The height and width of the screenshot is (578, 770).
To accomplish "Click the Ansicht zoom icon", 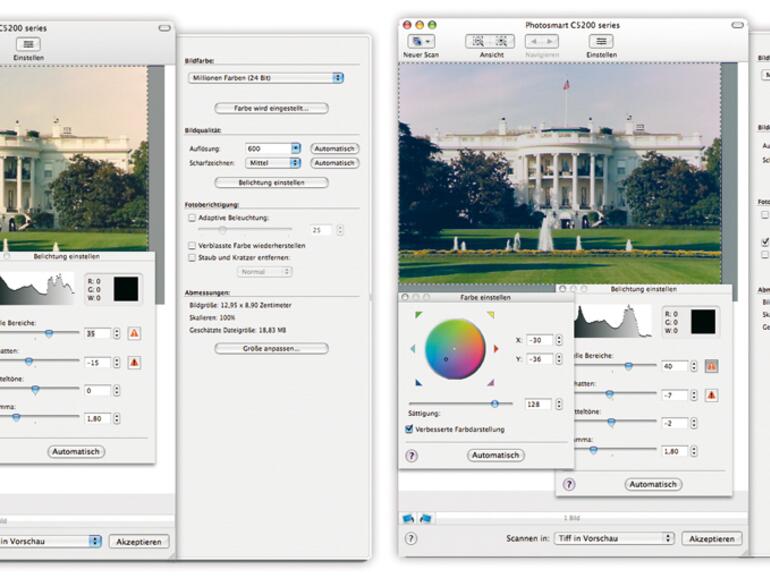I will pos(478,42).
